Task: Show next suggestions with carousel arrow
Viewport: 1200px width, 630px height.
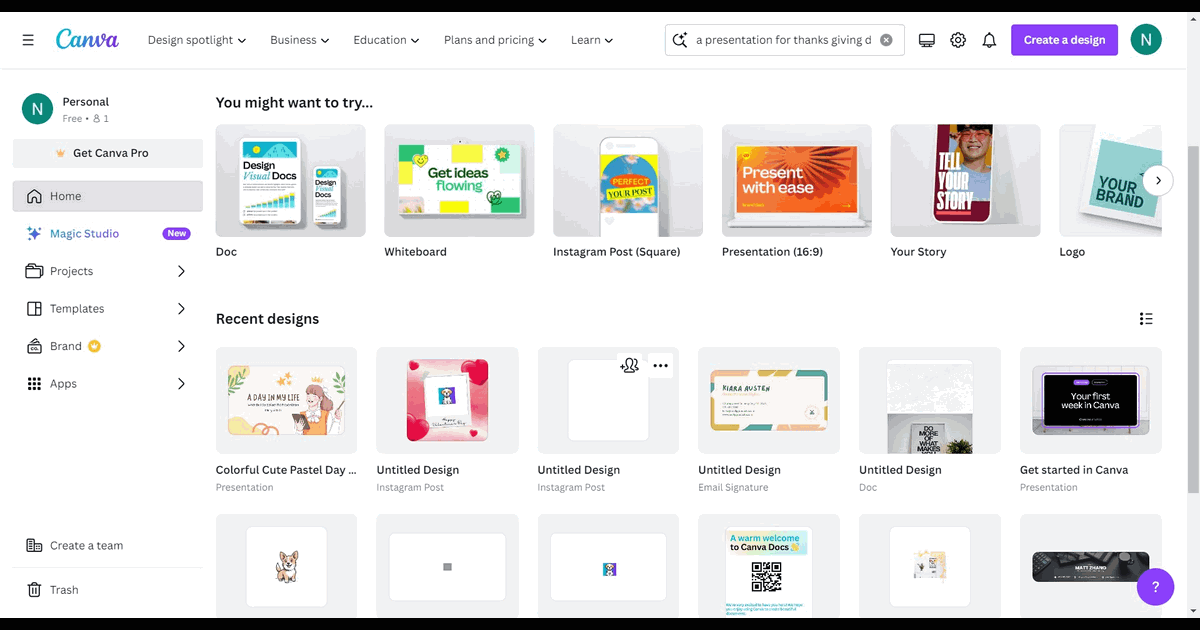Action: pyautogui.click(x=1158, y=180)
